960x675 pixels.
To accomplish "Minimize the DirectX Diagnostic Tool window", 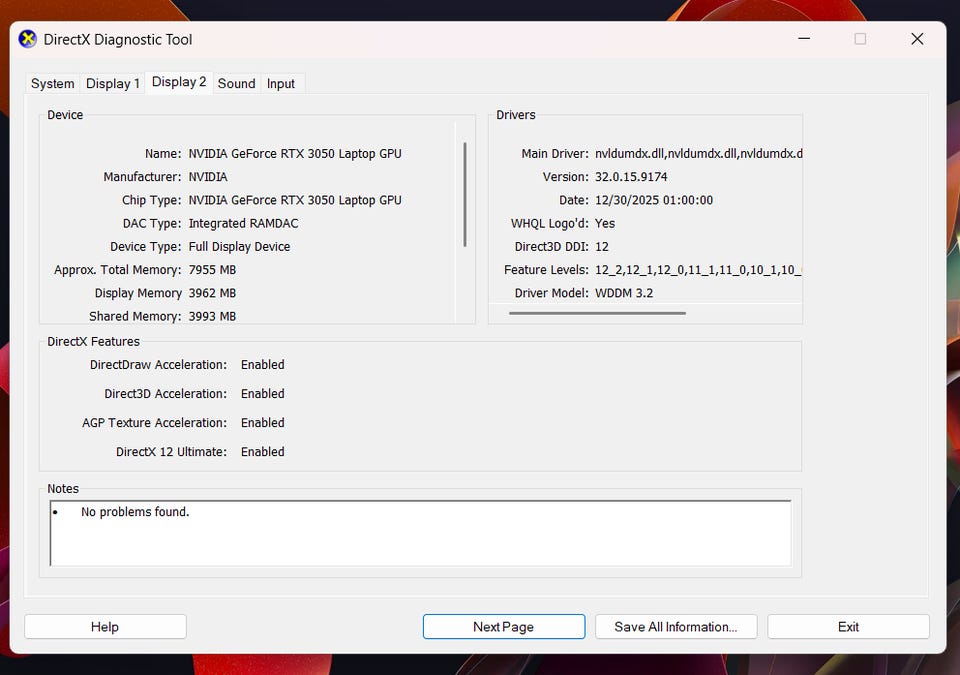I will (x=804, y=39).
